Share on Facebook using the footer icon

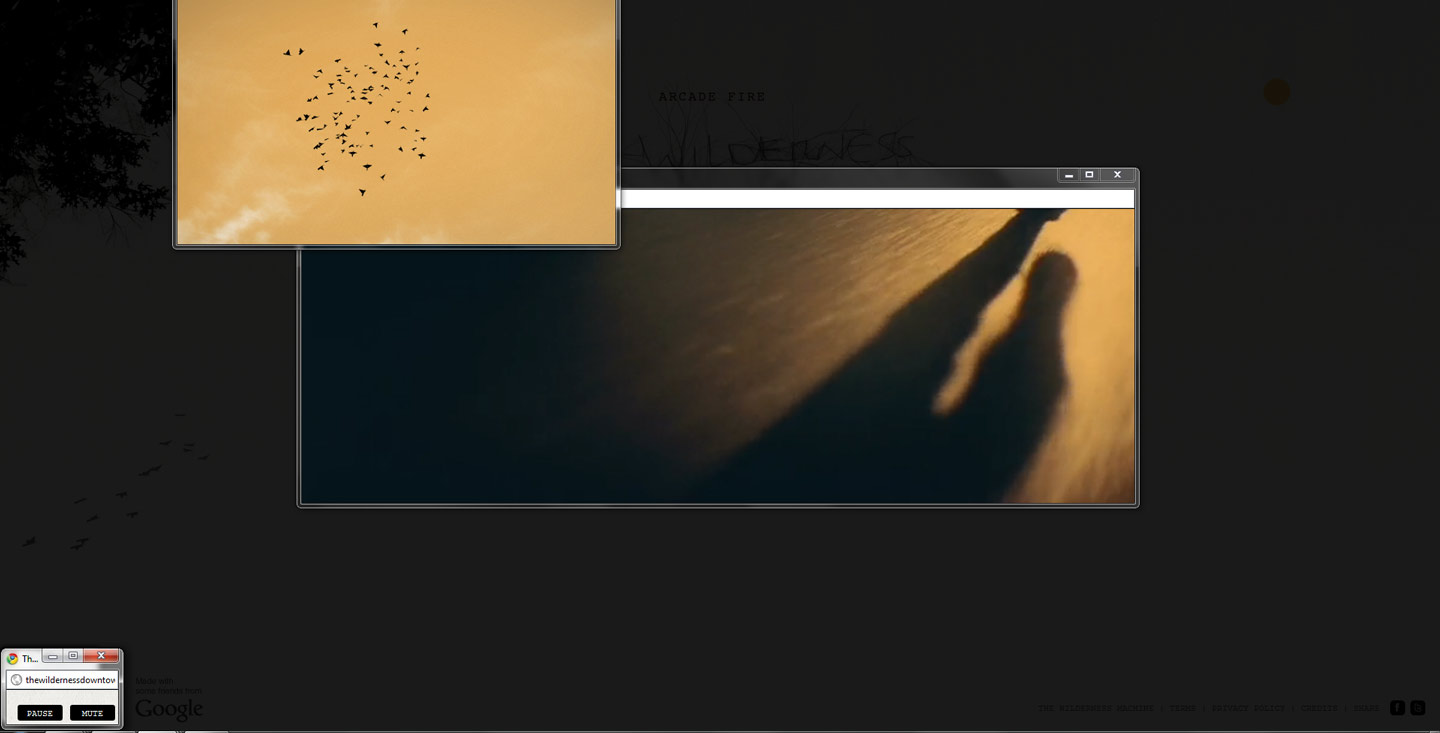[x=1397, y=708]
